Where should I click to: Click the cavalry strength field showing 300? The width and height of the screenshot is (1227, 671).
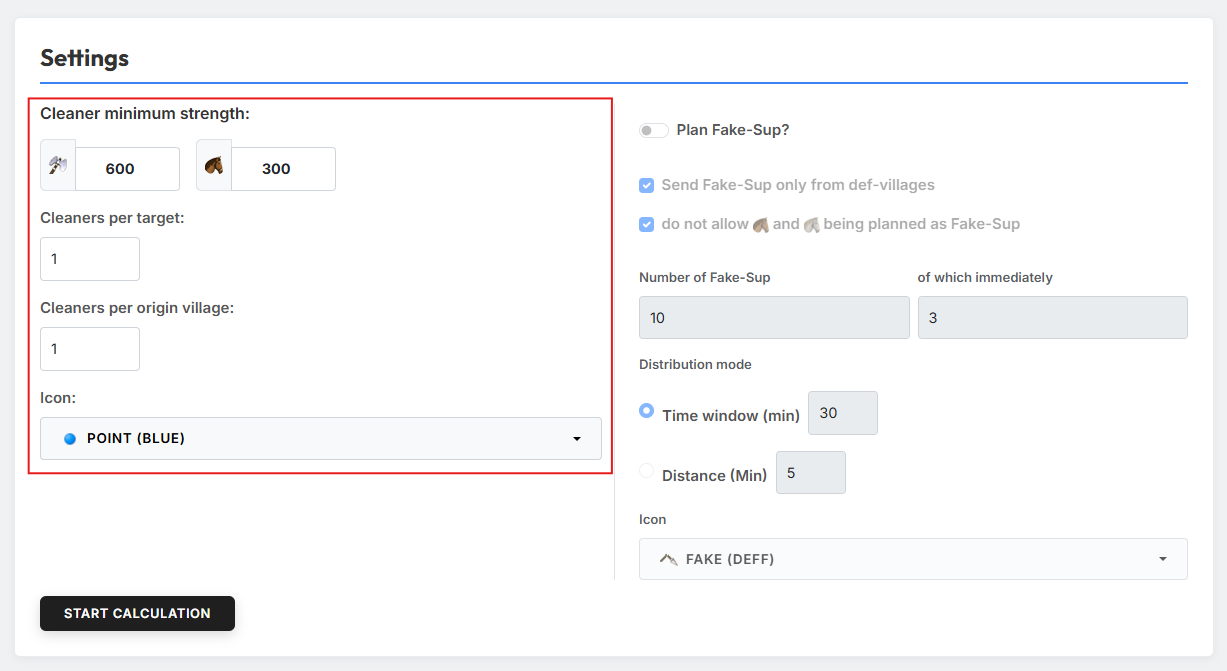click(x=283, y=169)
